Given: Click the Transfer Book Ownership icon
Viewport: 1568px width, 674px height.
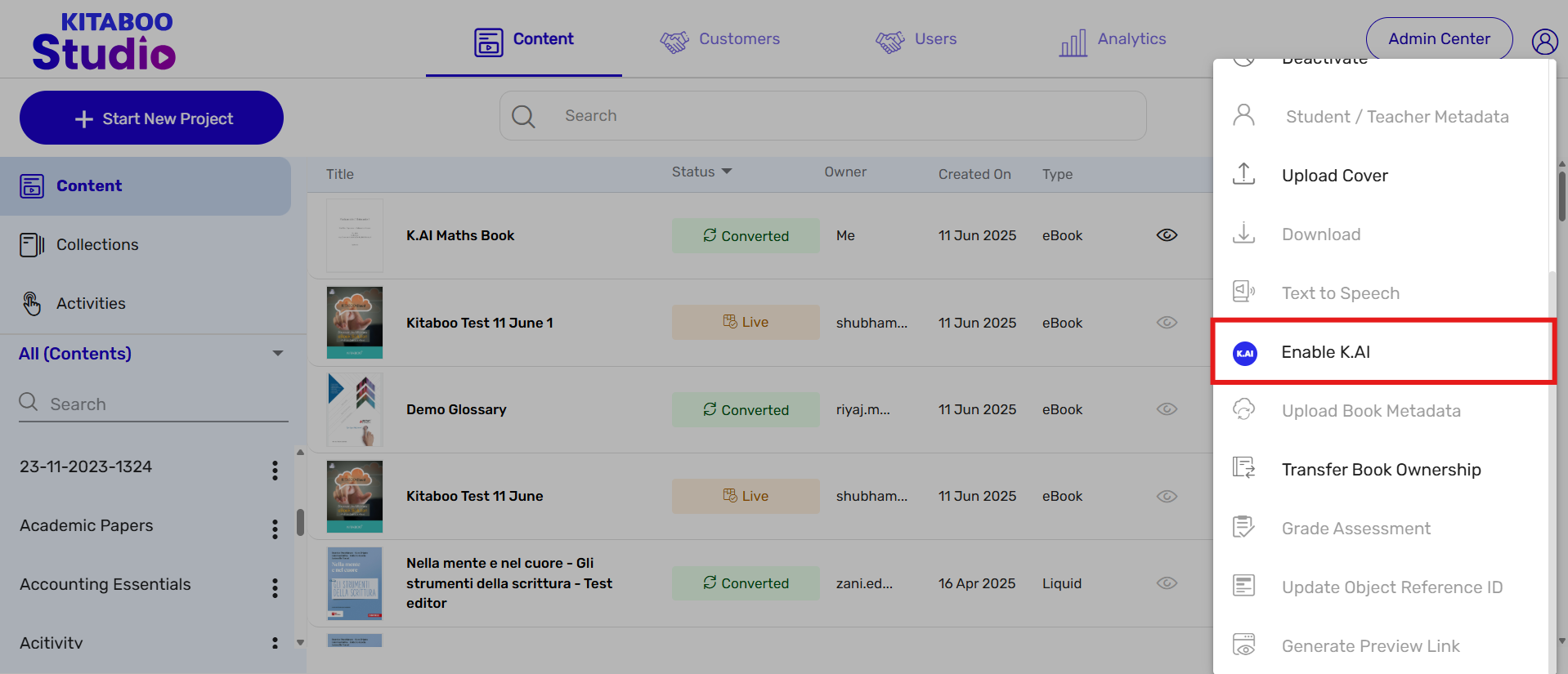Looking at the screenshot, I should tap(1243, 467).
